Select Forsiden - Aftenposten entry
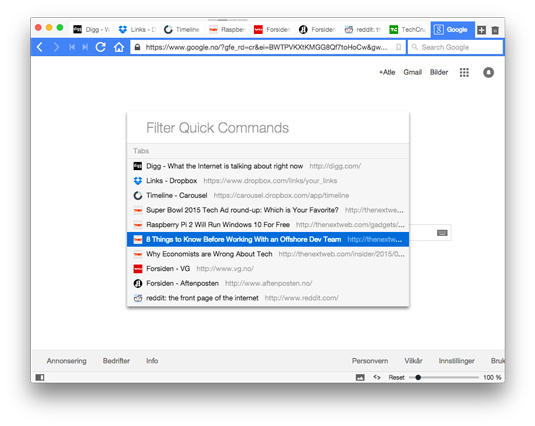This screenshot has width=535, height=426. [x=268, y=283]
